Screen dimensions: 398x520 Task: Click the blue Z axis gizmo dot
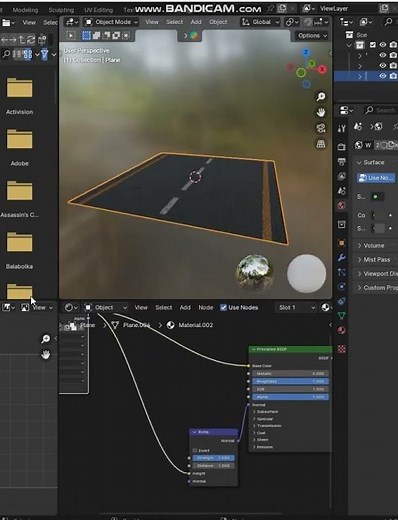tap(306, 52)
